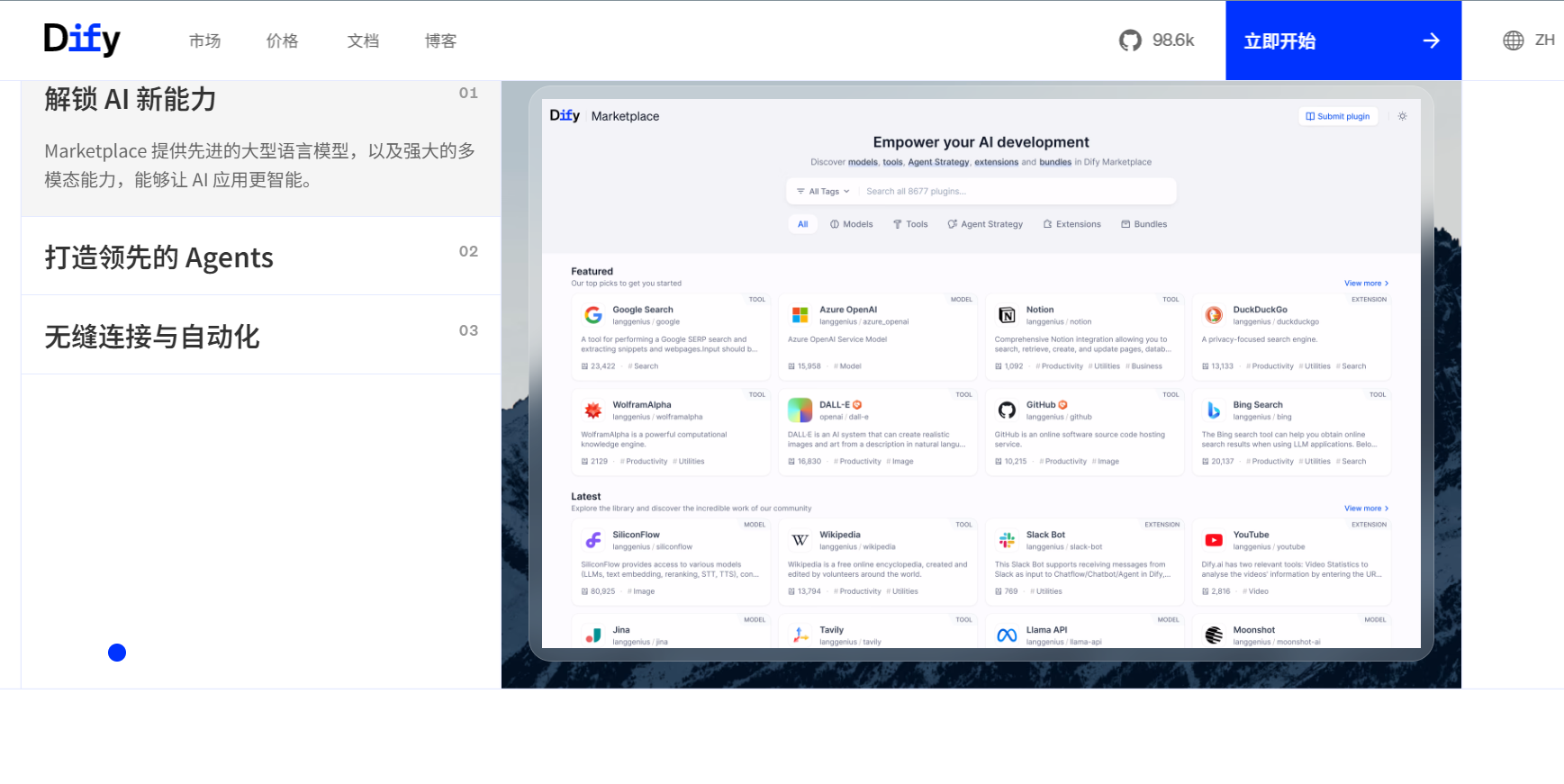Open 博客 in the top navigation

(440, 41)
